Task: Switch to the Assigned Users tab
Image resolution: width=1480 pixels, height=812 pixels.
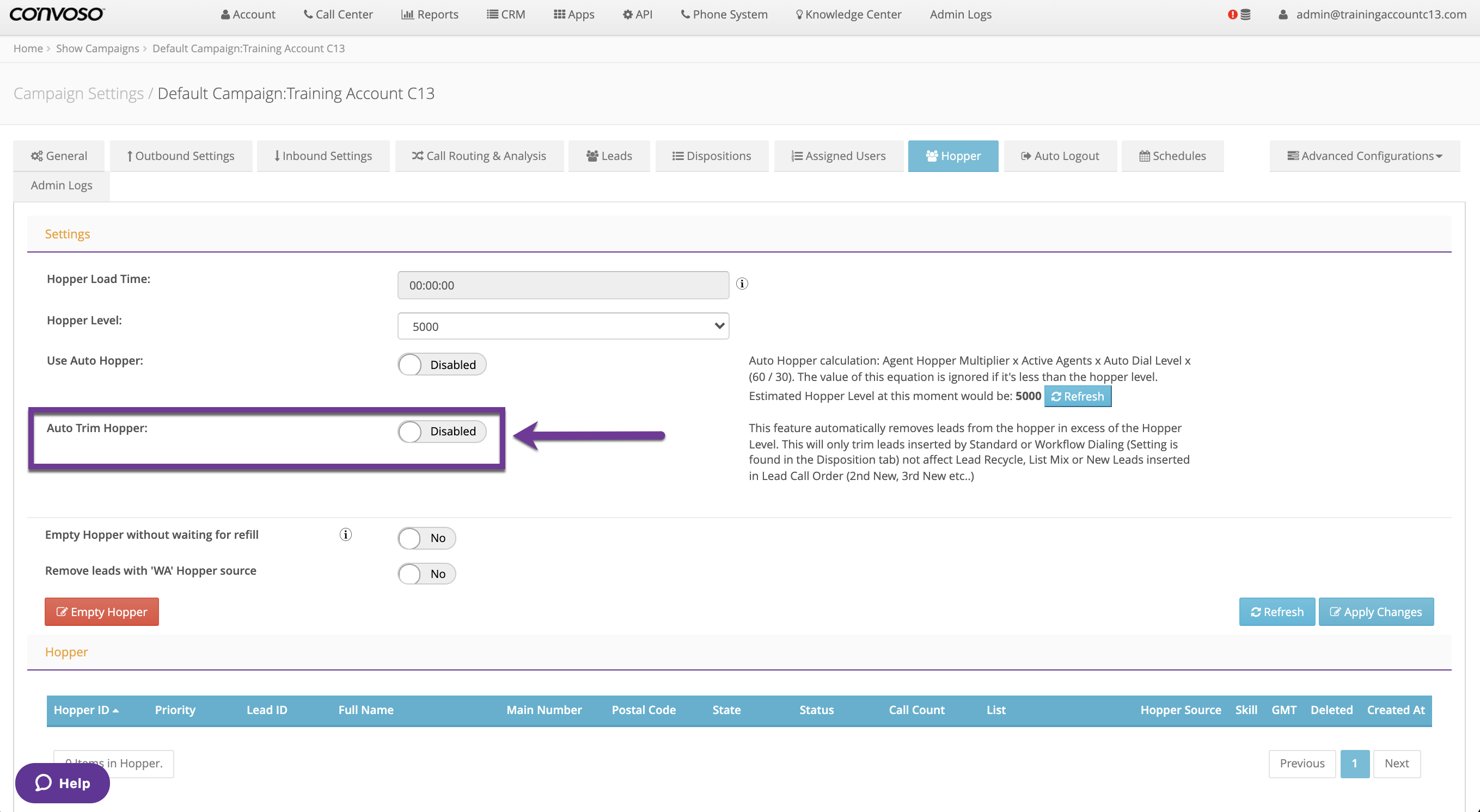Action: 839,156
